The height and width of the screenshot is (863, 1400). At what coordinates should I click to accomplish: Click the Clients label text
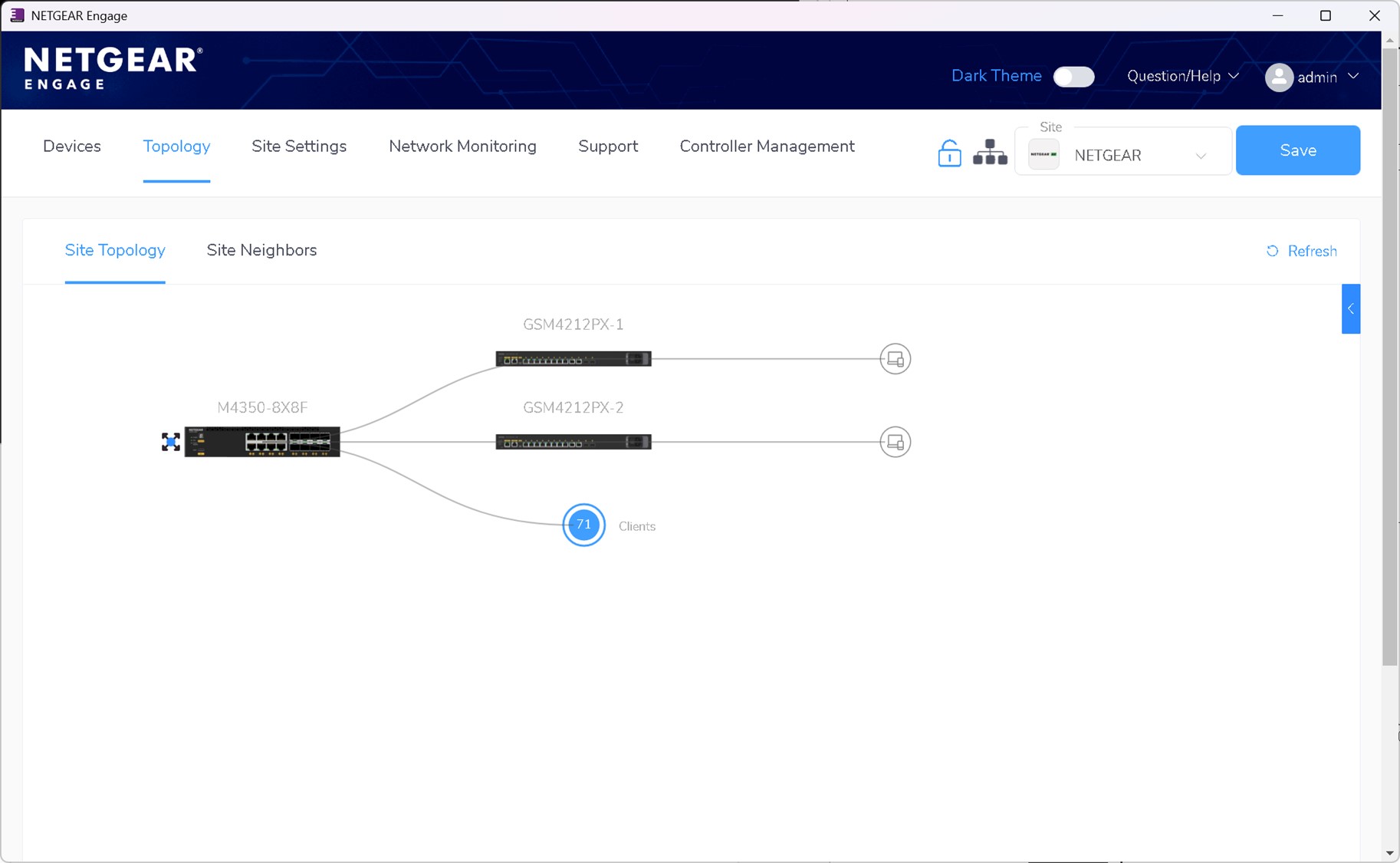tap(637, 526)
